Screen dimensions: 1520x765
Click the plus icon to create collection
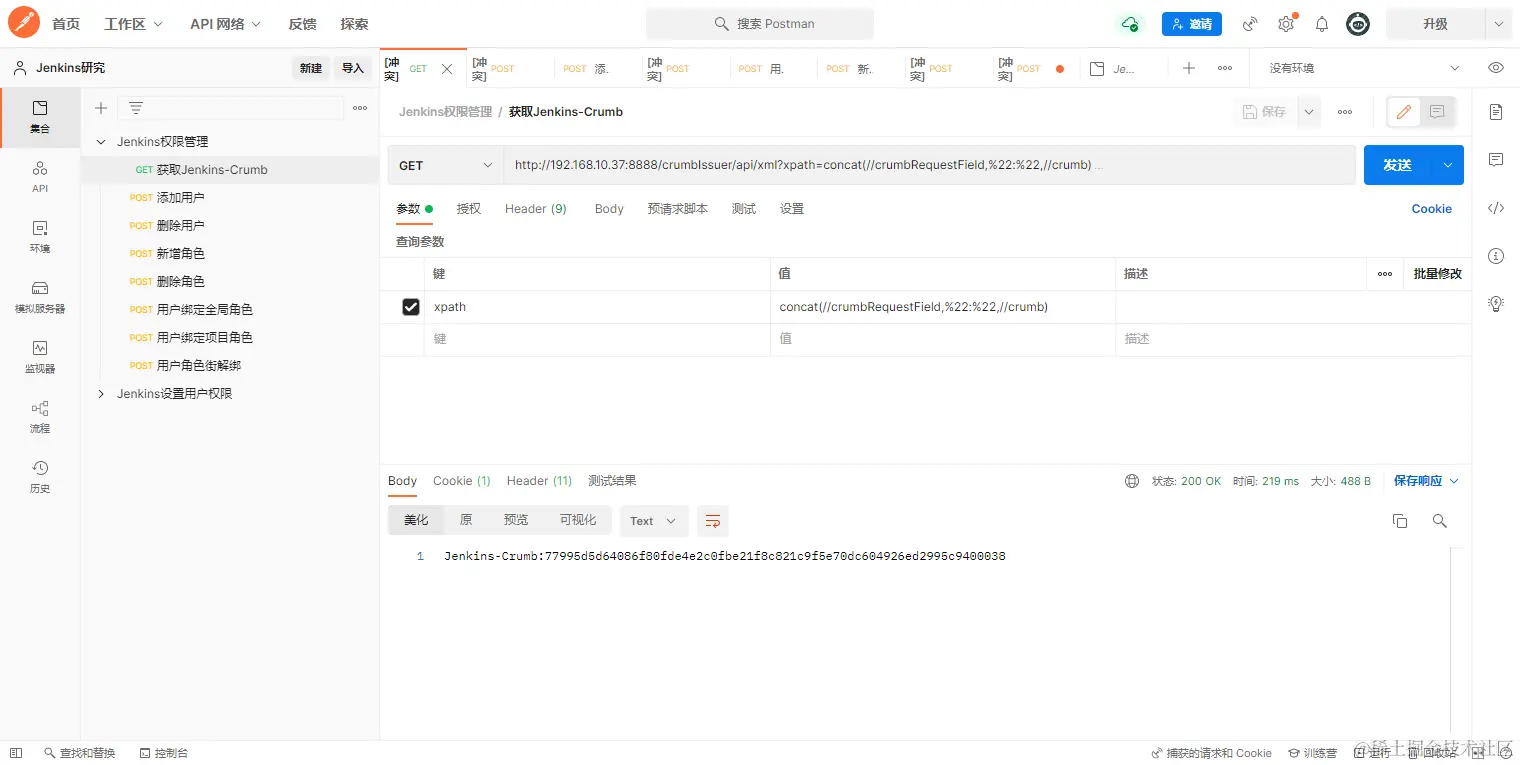coord(101,108)
